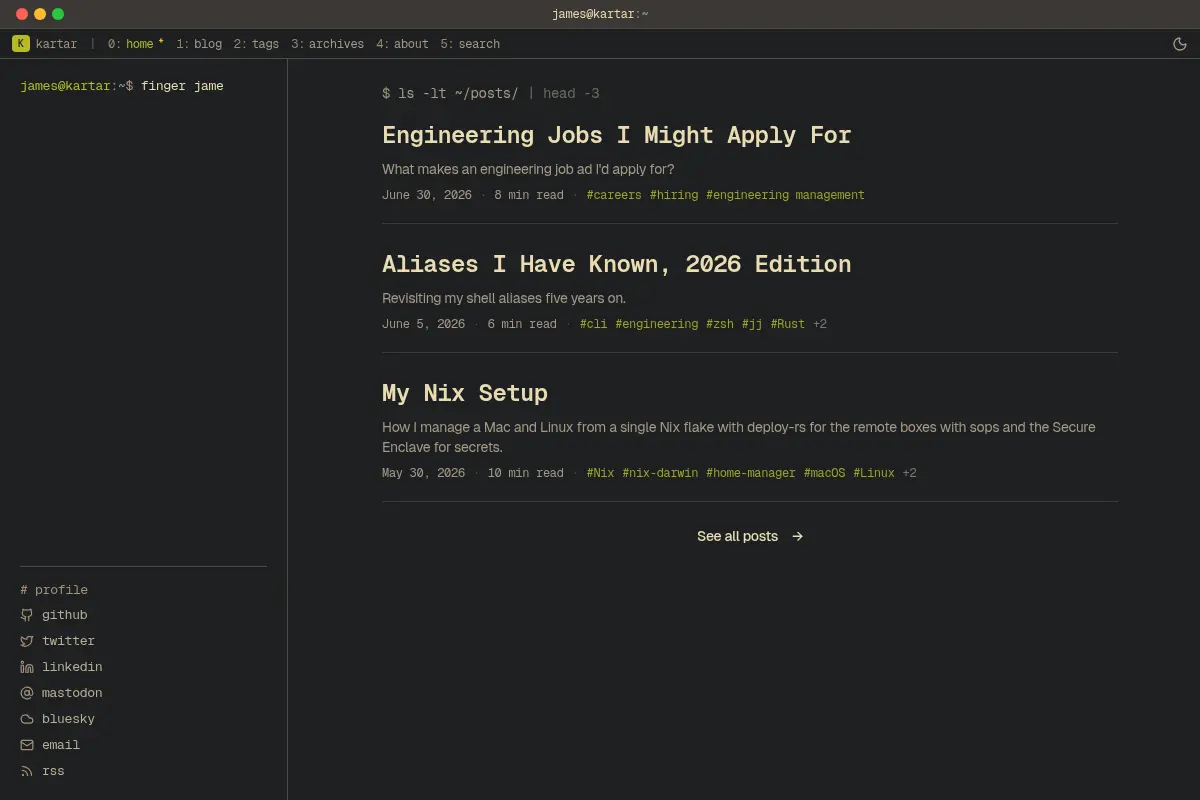Click the email text link
This screenshot has width=1200, height=800.
pos(61,745)
